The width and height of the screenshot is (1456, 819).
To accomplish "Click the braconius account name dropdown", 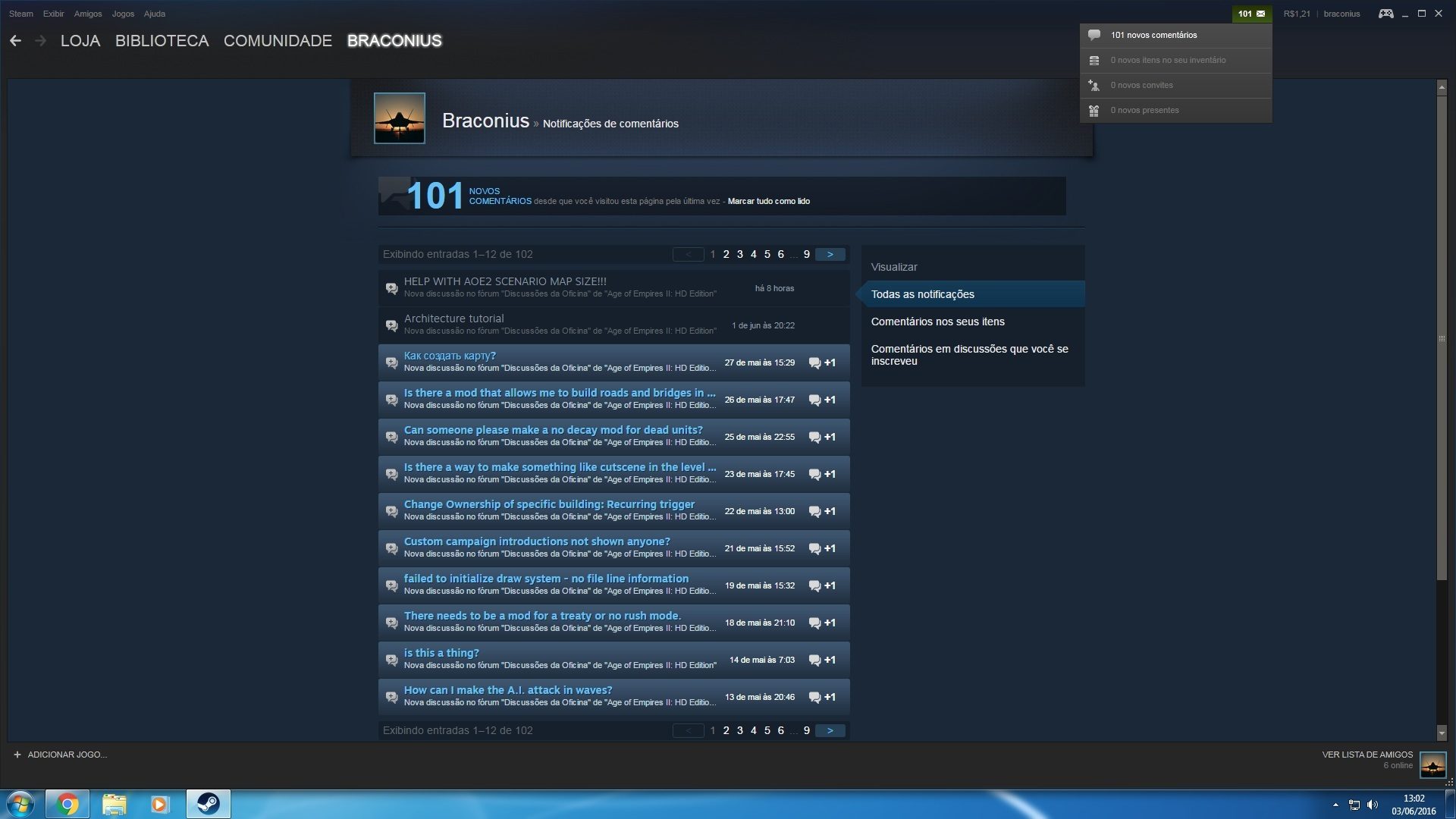I will (1341, 14).
